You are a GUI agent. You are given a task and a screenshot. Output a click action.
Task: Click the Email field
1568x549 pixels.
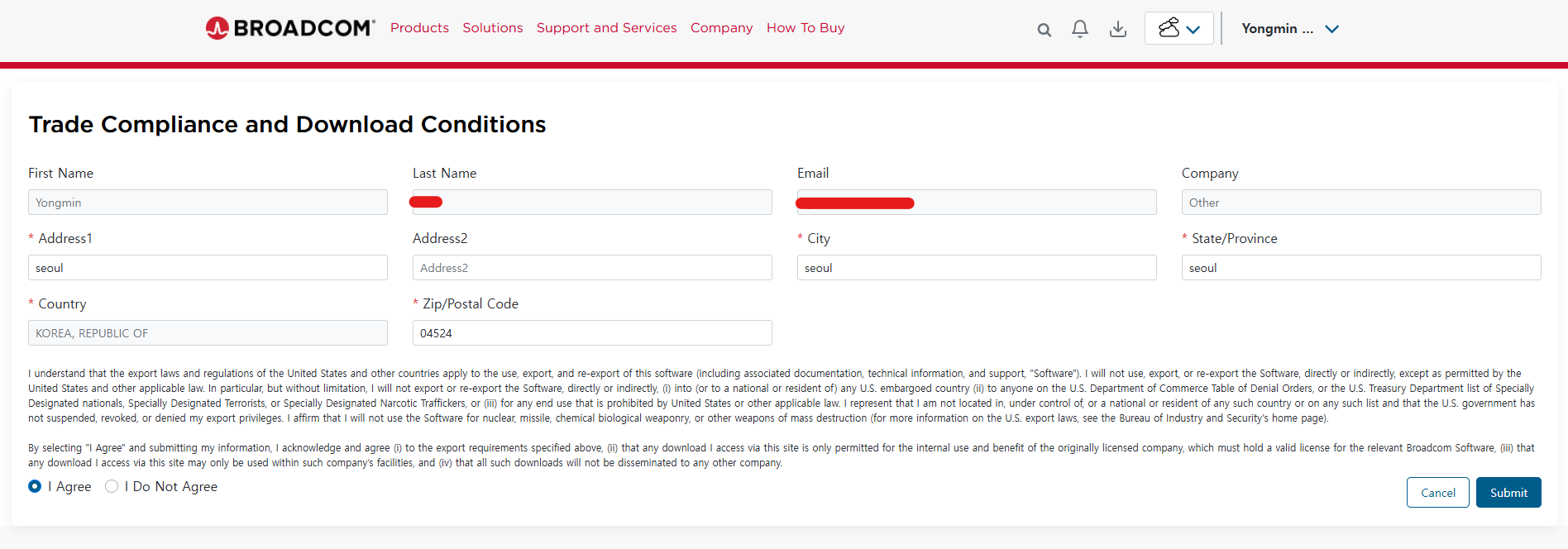click(x=977, y=203)
